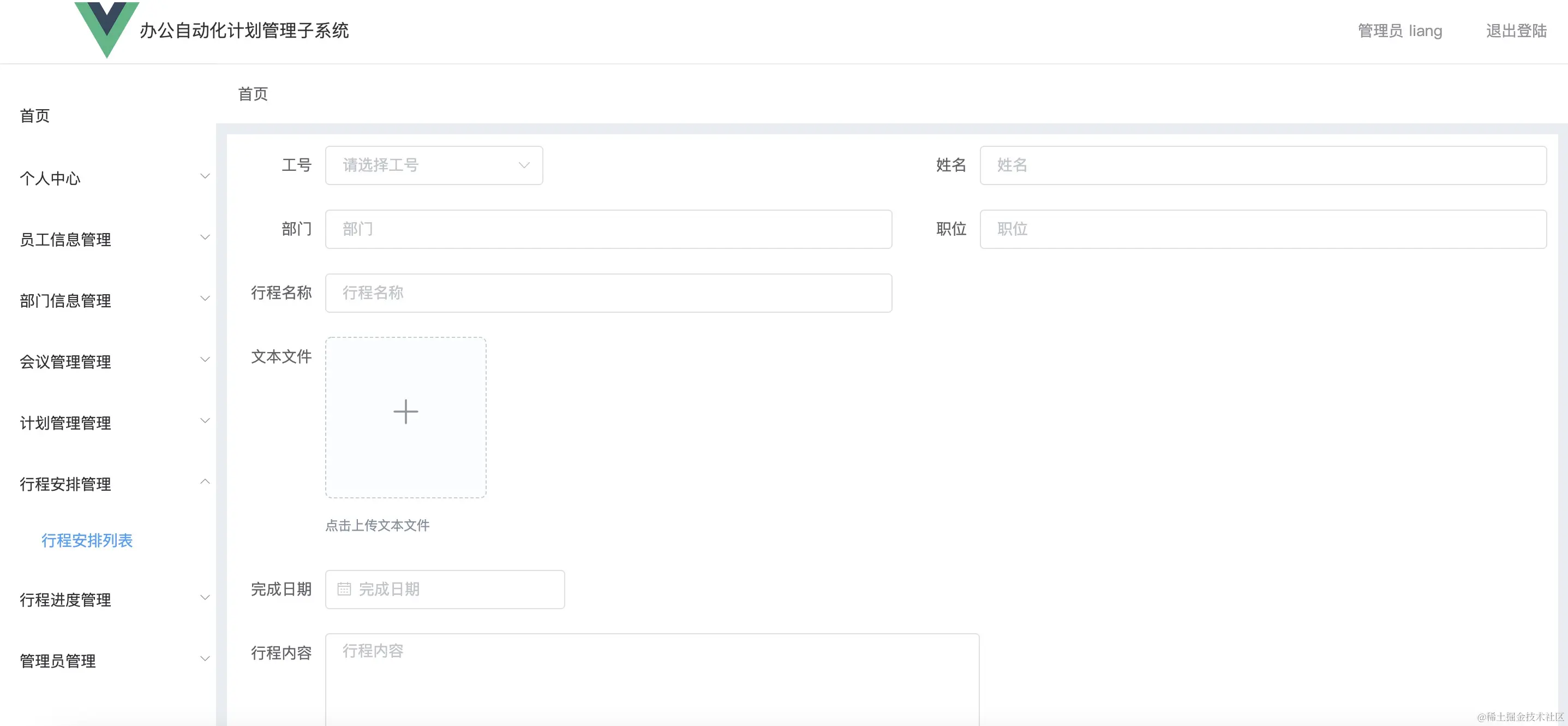Viewport: 1568px width, 726px height.
Task: Click 管理员 liang user link
Action: point(1399,31)
